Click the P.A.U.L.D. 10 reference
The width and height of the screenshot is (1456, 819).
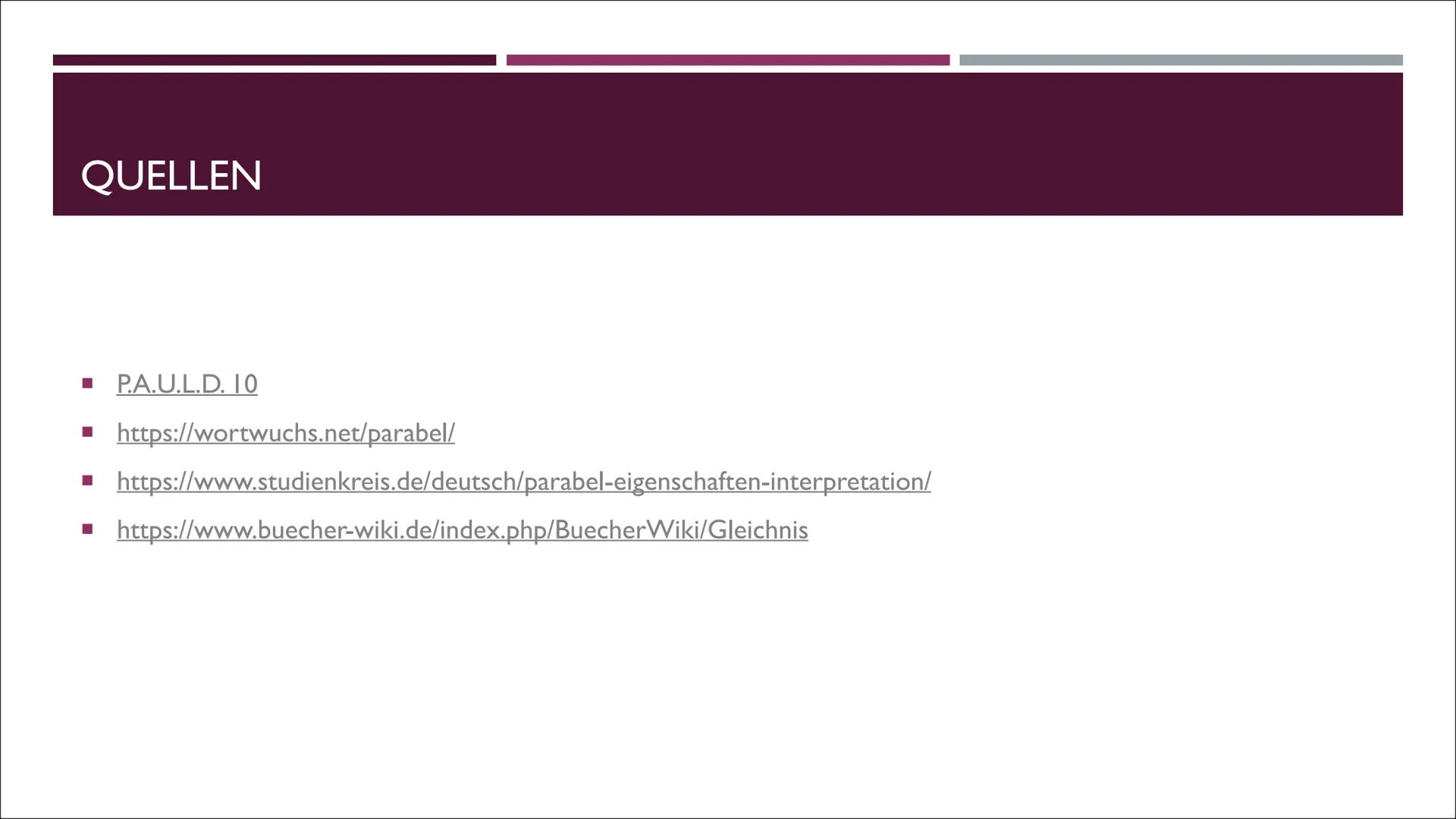[186, 383]
